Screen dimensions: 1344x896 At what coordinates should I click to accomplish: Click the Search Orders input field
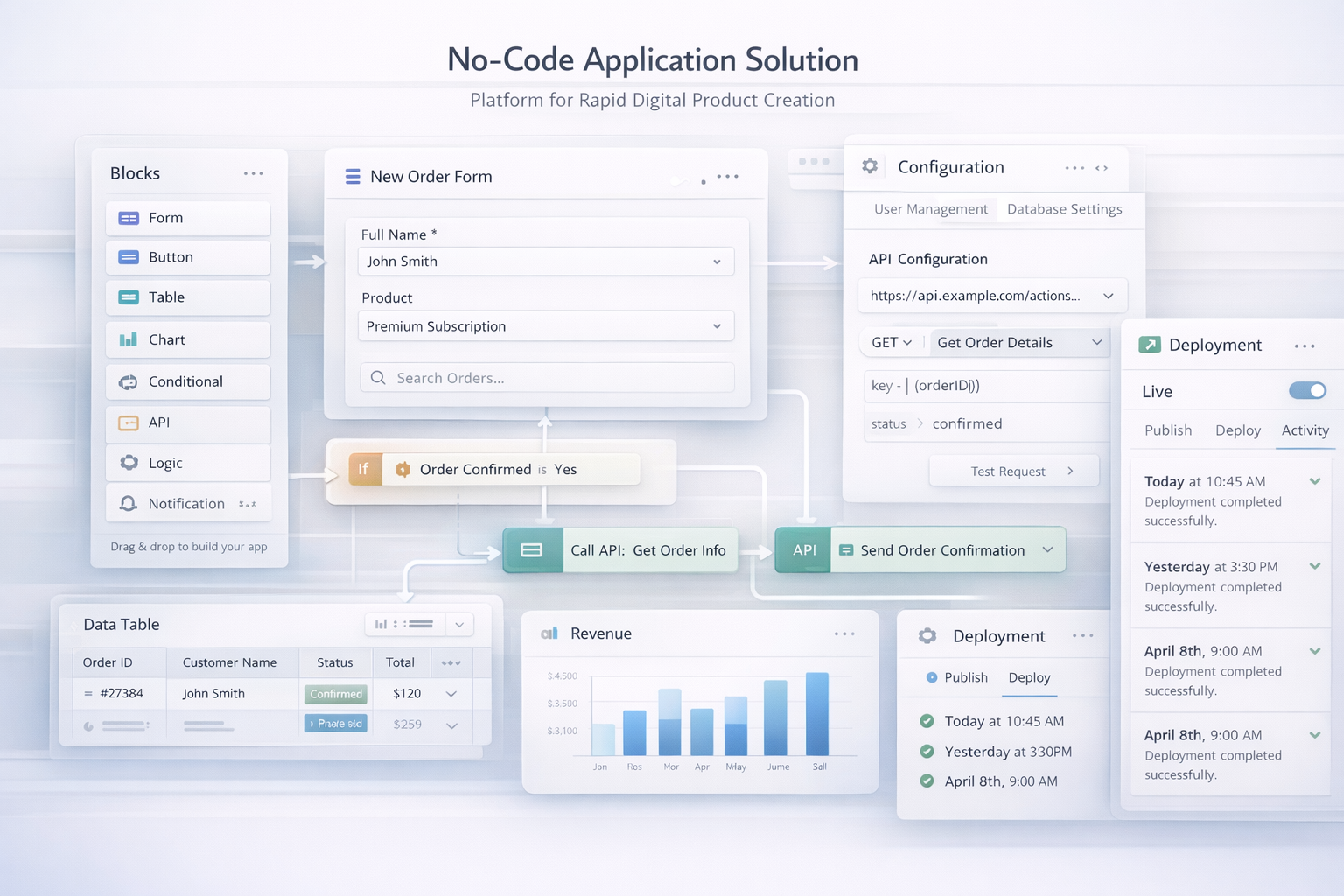[x=547, y=378]
